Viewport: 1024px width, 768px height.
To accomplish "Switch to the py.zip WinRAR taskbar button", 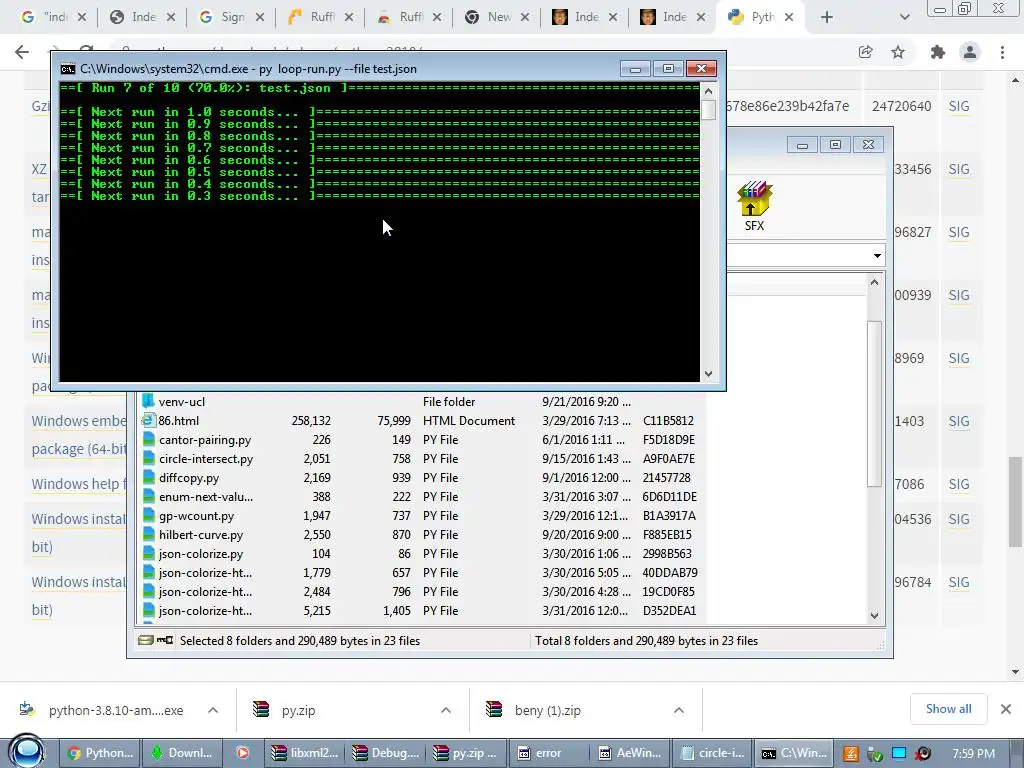I will pos(468,753).
